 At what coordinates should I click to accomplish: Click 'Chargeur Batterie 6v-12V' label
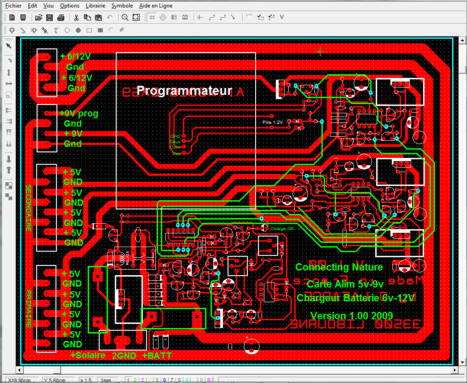point(355,298)
